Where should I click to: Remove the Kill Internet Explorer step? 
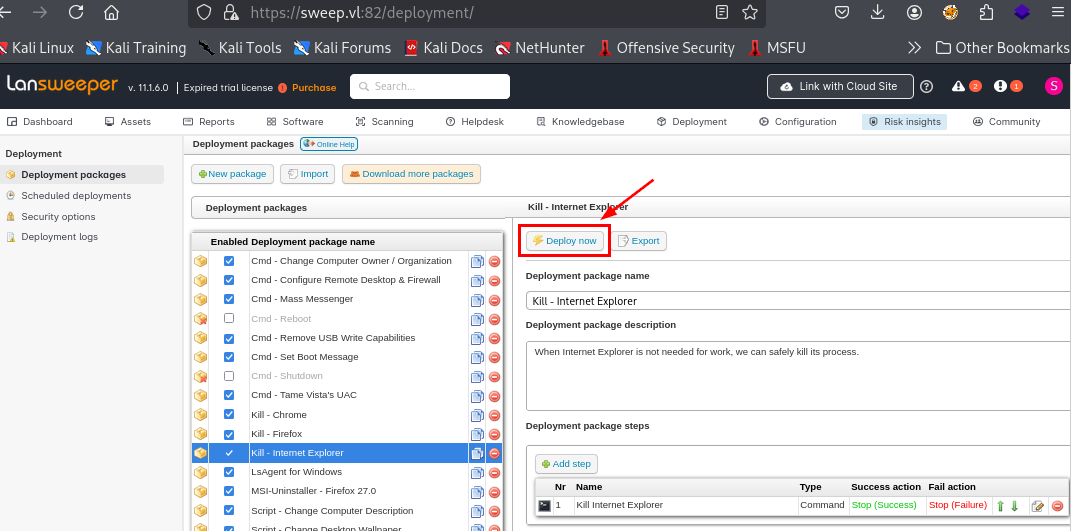[x=1056, y=506]
